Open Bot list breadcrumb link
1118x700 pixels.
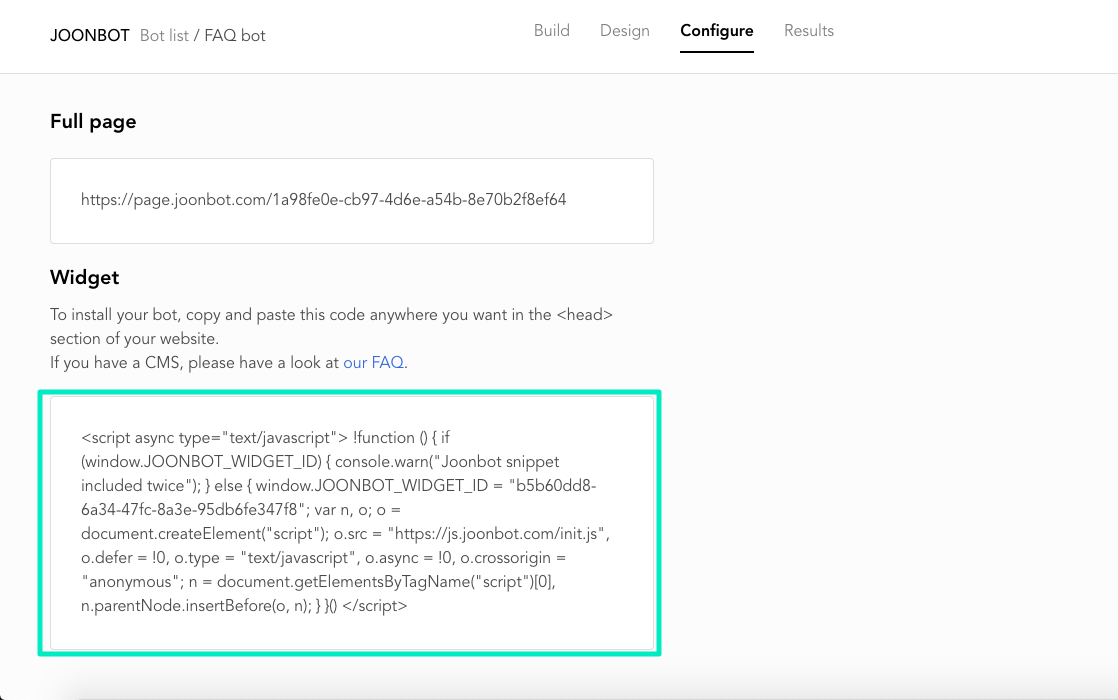(x=164, y=36)
